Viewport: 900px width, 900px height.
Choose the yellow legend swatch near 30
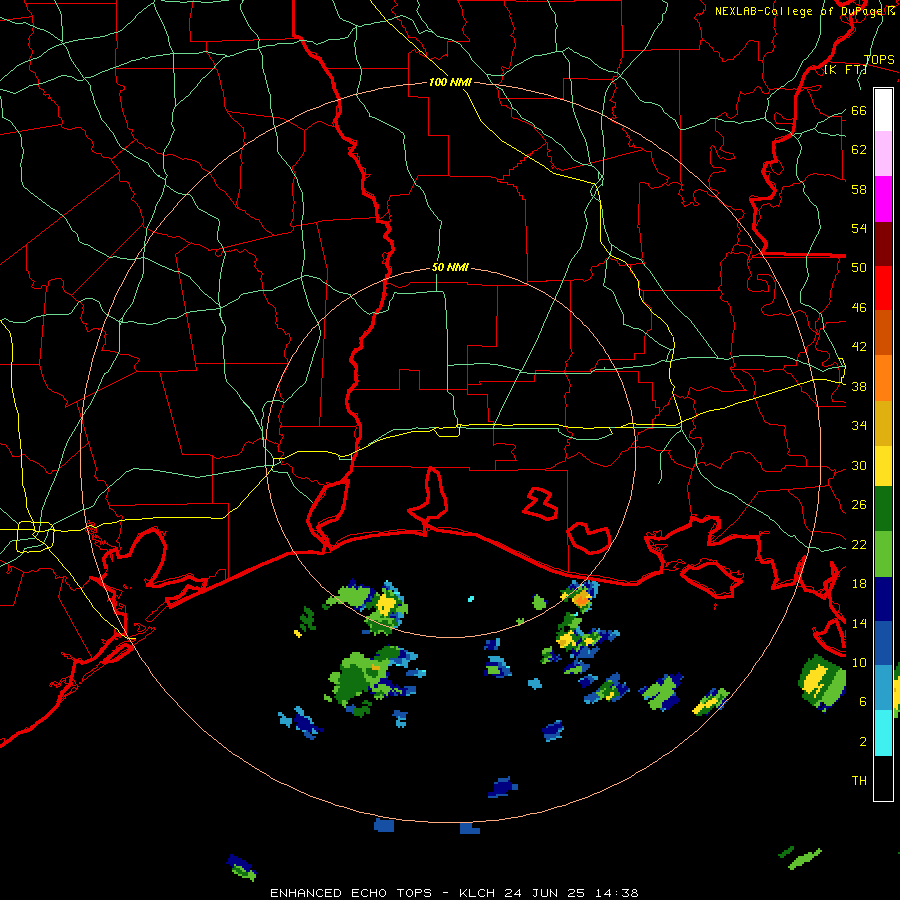click(x=883, y=466)
